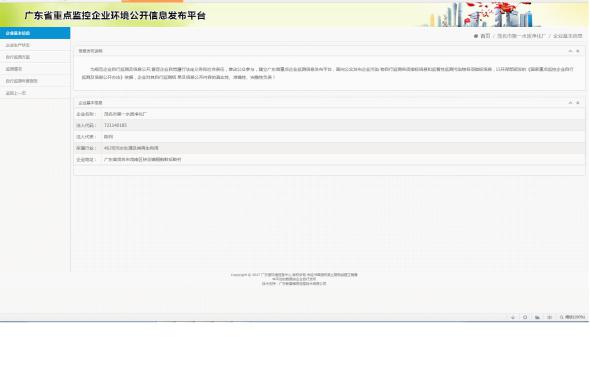The image size is (590, 369).
Task: Open the 首页 breadcrumb link
Action: coord(485,36)
